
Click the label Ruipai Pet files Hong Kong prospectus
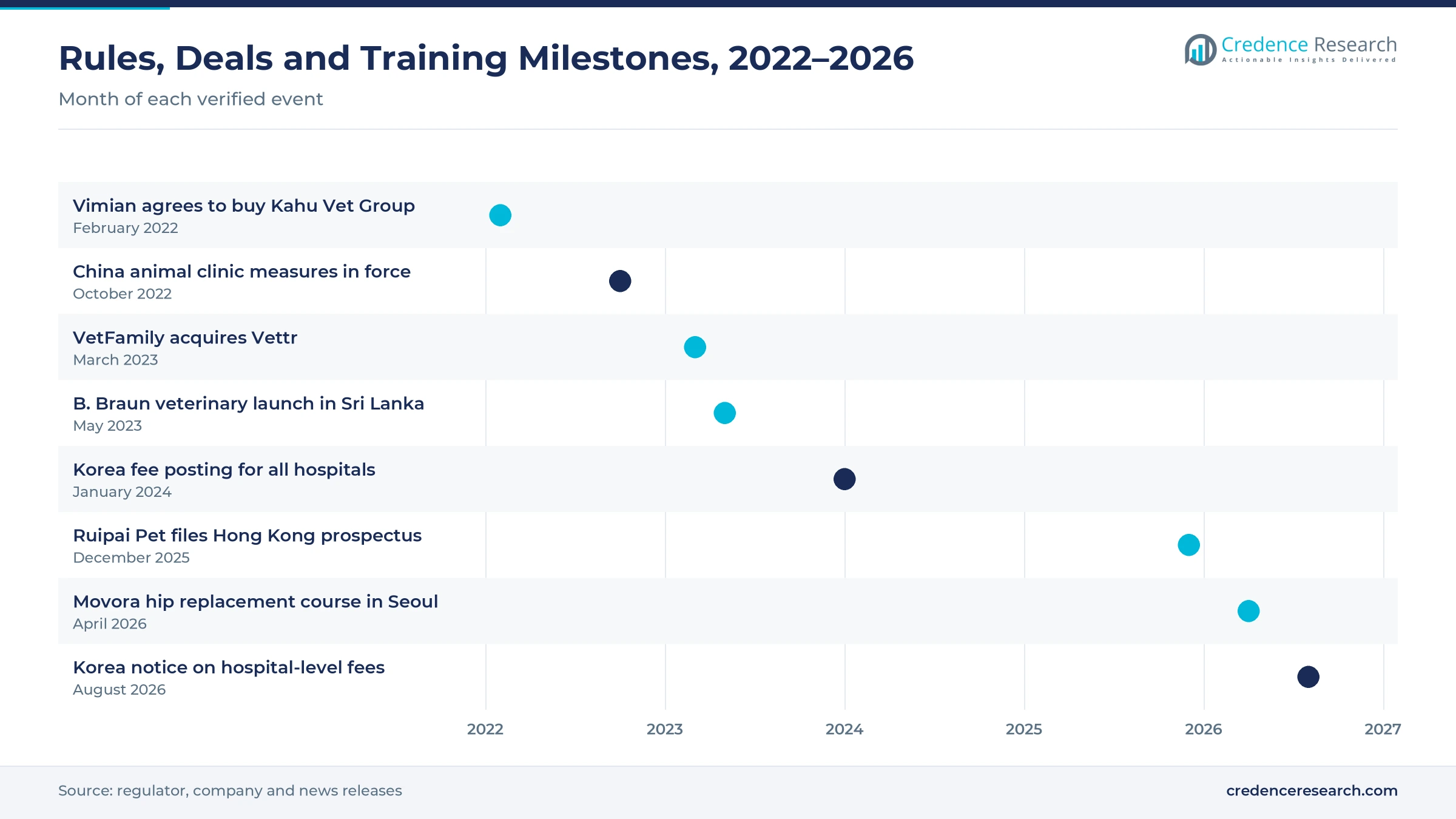(x=247, y=536)
